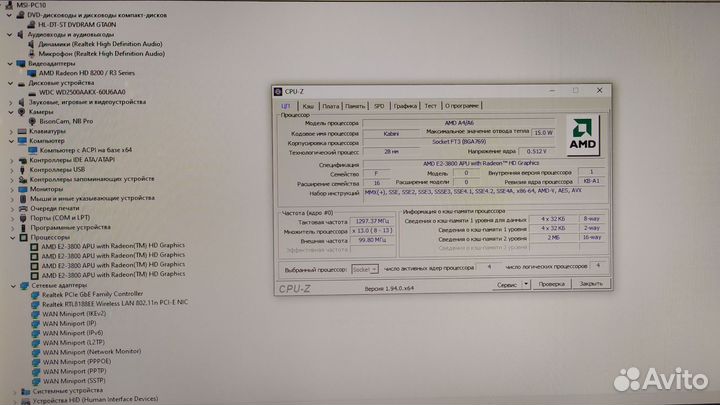The height and width of the screenshot is (405, 720).
Task: Click the AMD logo in CPU-Z
Action: click(583, 135)
